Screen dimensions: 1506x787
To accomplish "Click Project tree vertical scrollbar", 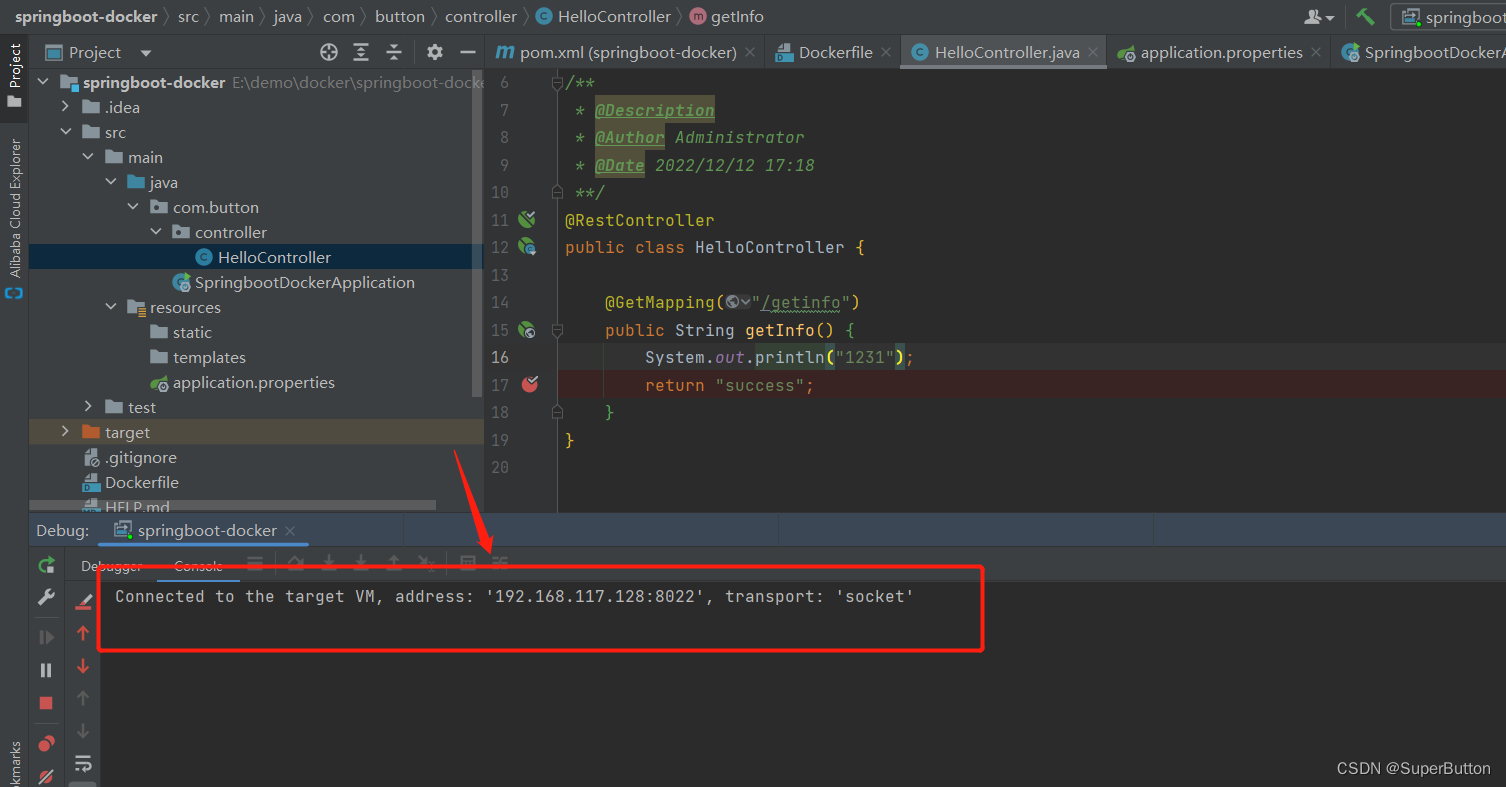I will tap(478, 235).
